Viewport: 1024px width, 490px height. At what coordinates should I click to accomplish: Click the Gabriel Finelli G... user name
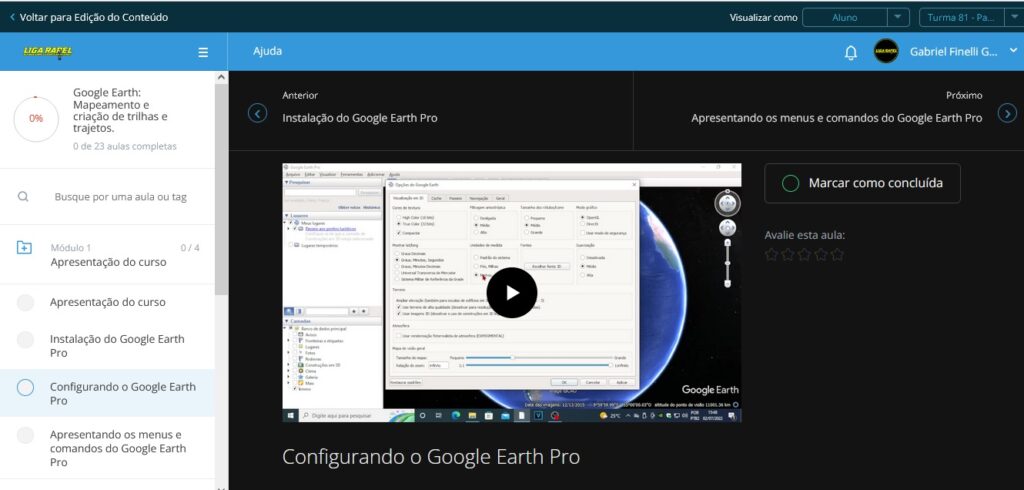953,52
